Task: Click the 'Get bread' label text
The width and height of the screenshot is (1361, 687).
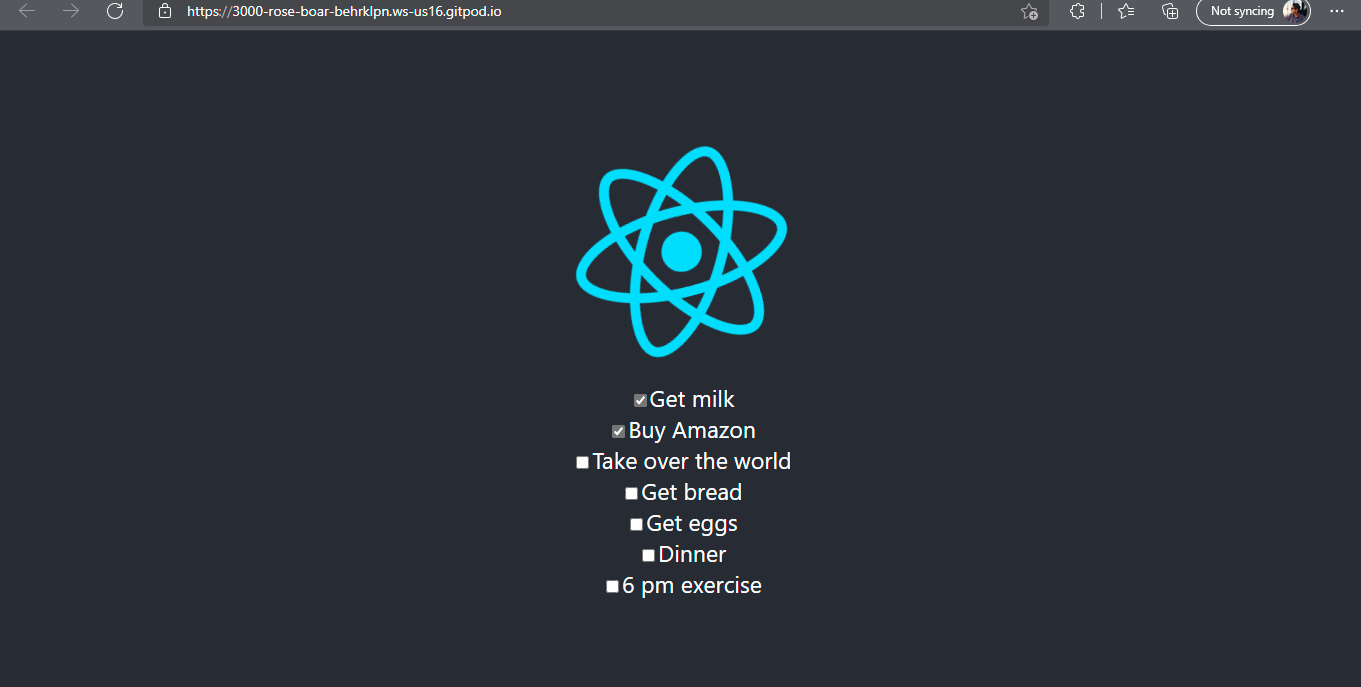Action: click(x=692, y=493)
